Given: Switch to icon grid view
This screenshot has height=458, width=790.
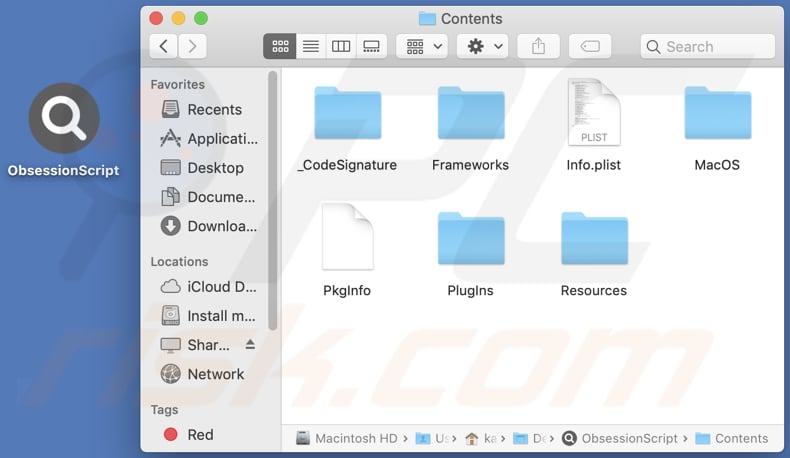Looking at the screenshot, I should 280,46.
